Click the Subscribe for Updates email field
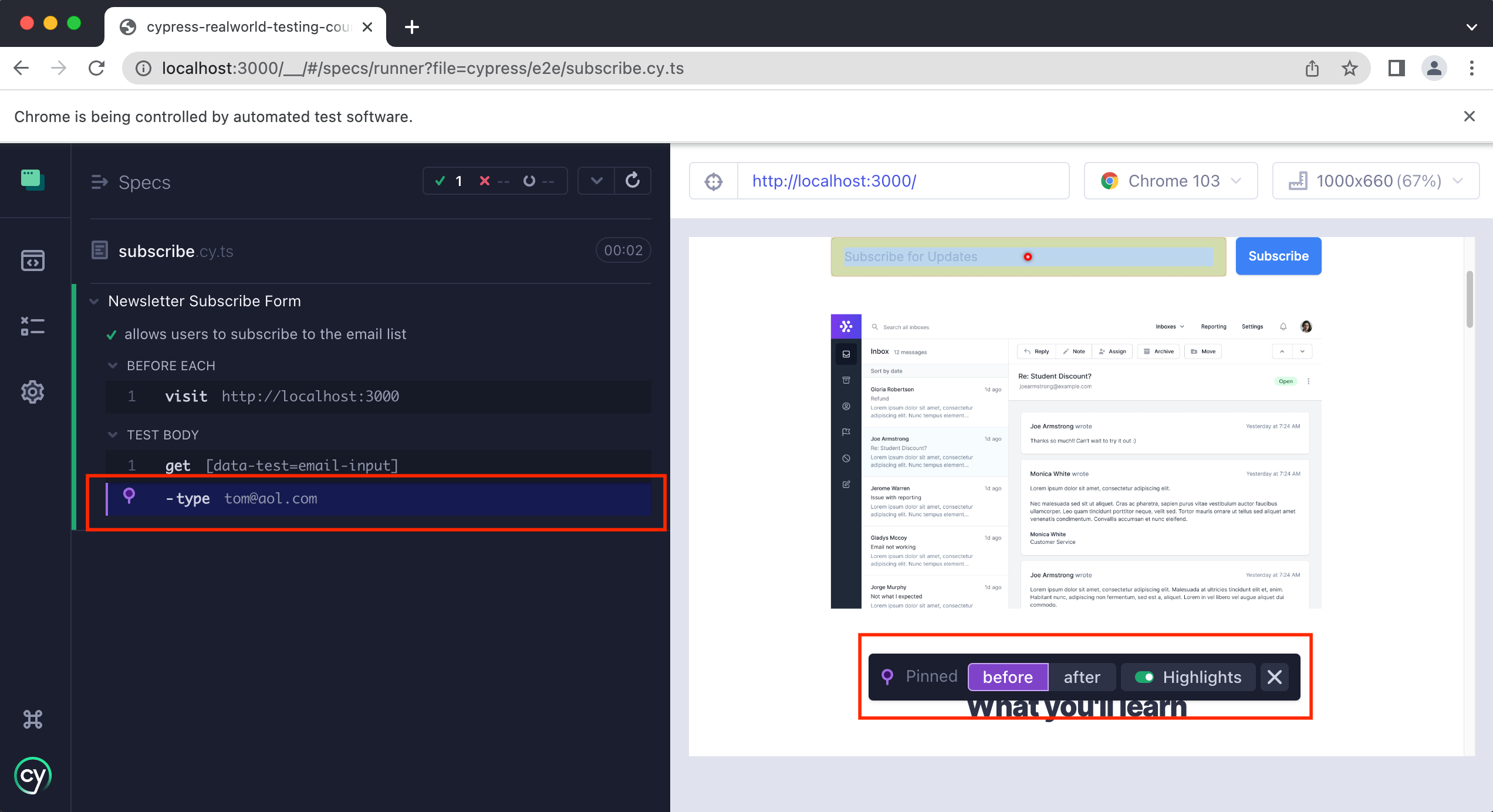 click(939, 257)
